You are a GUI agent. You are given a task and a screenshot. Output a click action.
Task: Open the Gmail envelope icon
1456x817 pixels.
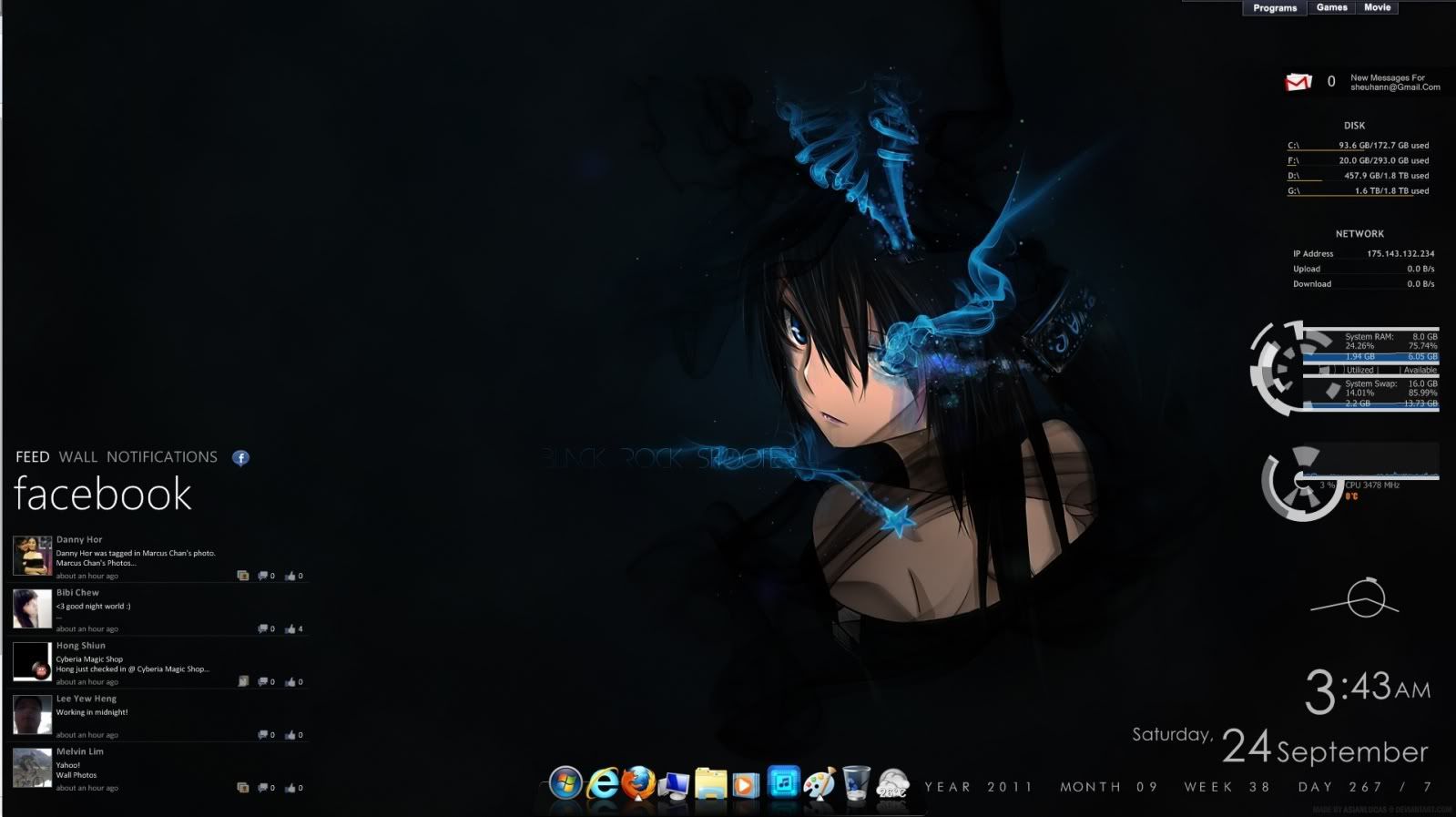click(x=1298, y=82)
